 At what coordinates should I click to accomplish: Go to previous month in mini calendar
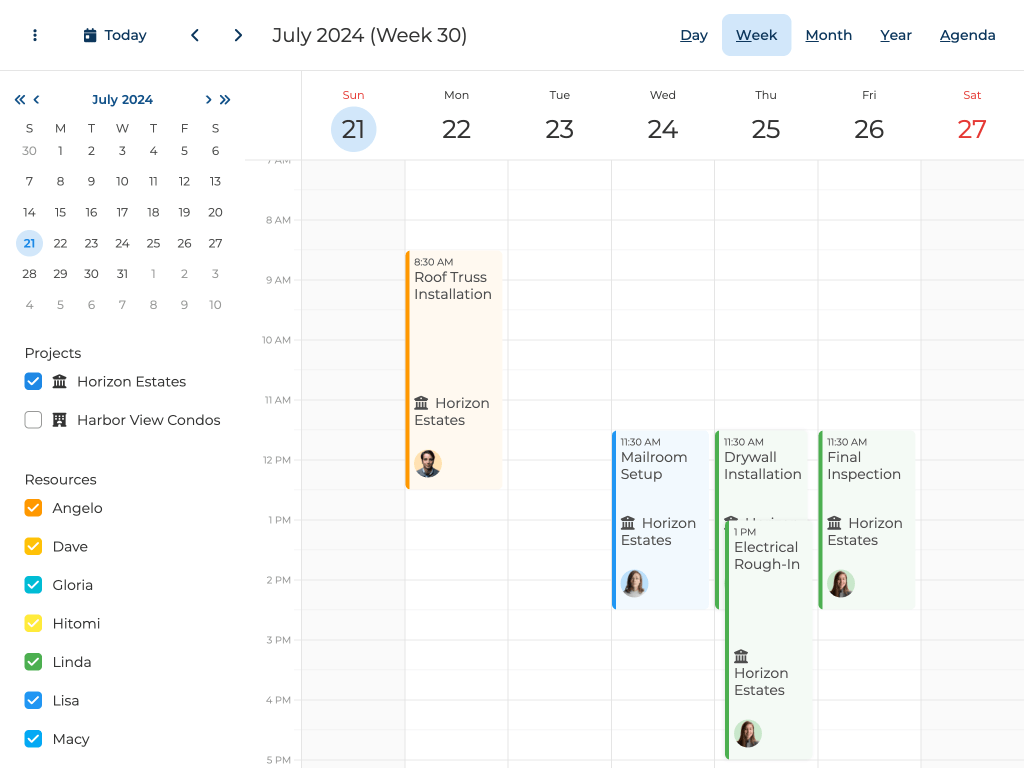tap(37, 100)
